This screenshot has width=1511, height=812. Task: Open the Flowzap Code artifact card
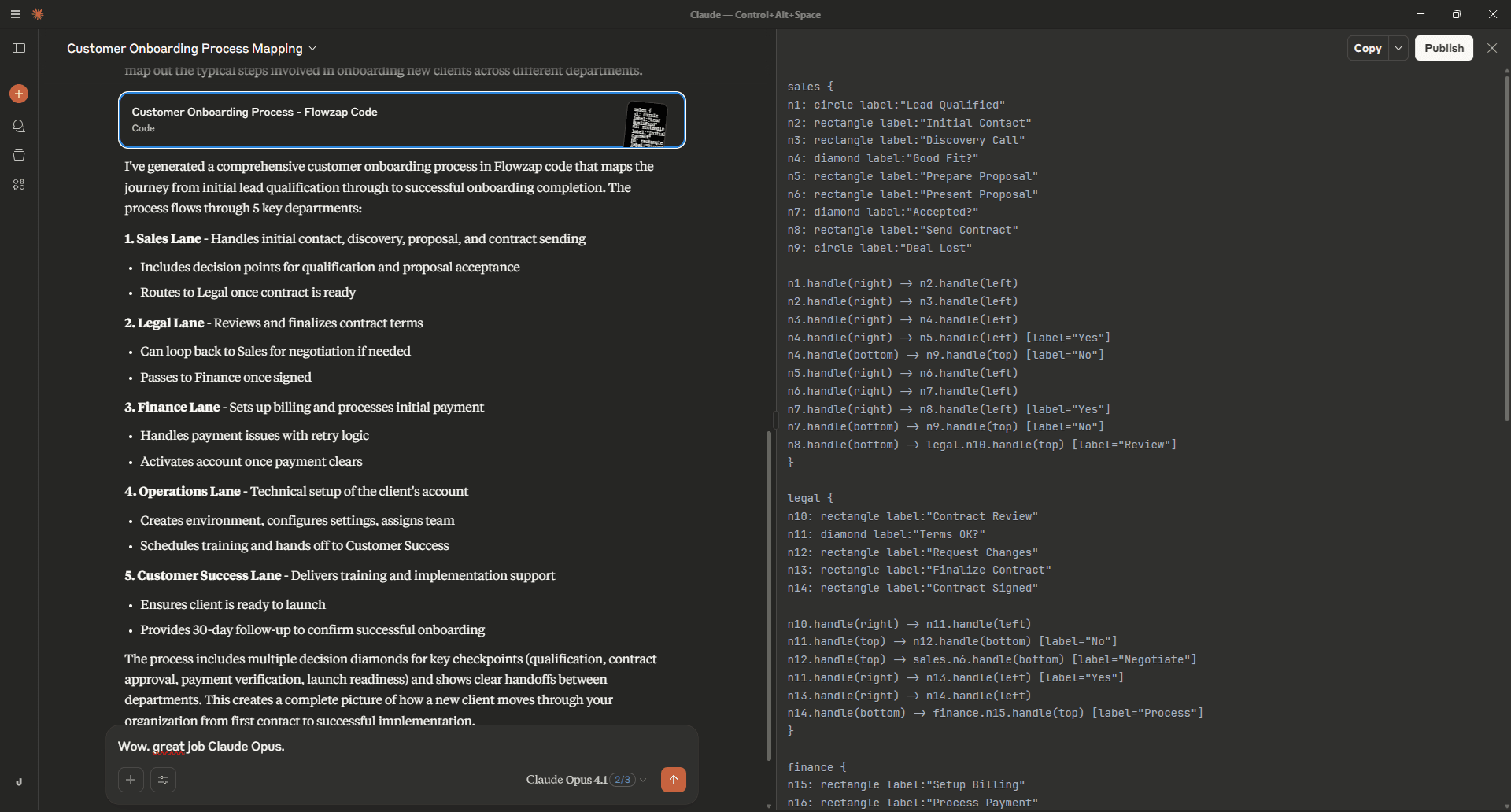[x=401, y=120]
